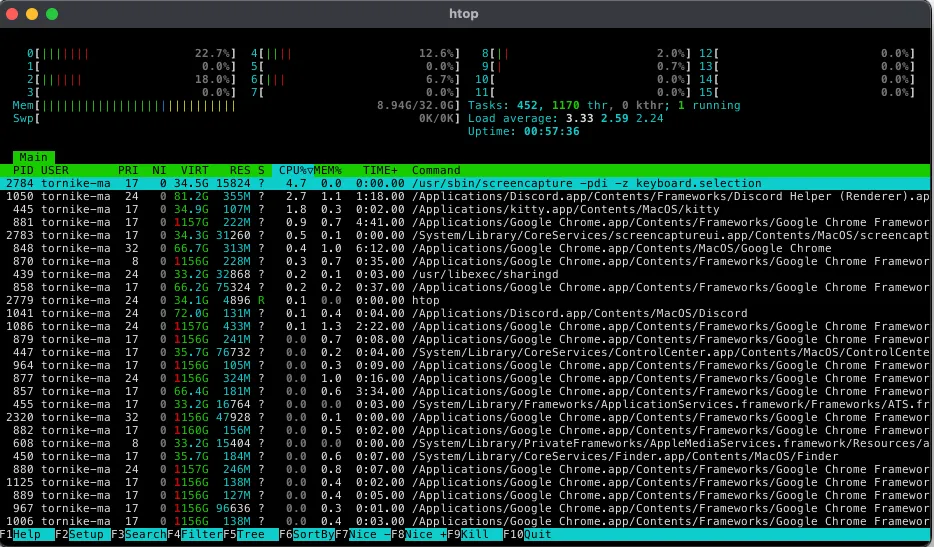The image size is (934, 547).
Task: Select the kitty process row PID 445
Action: [465, 210]
